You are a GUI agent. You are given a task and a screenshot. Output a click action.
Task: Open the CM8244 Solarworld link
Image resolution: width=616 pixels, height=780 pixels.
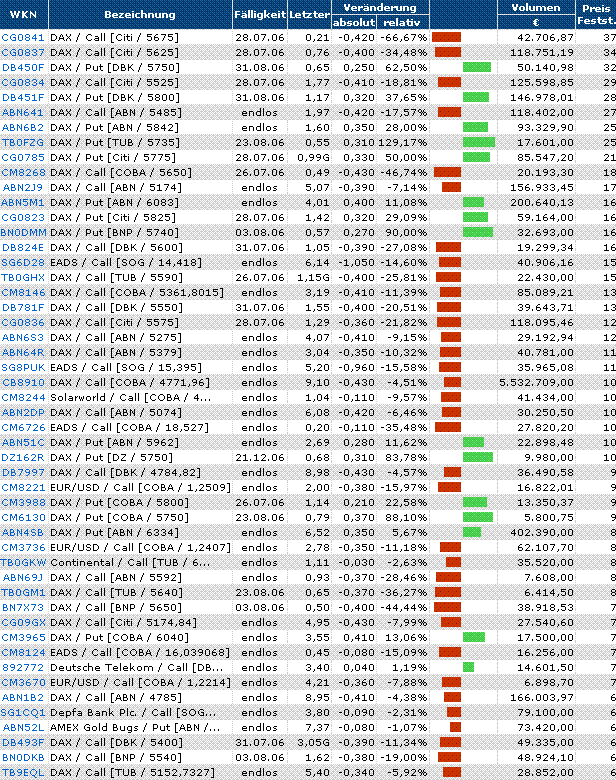(23, 397)
